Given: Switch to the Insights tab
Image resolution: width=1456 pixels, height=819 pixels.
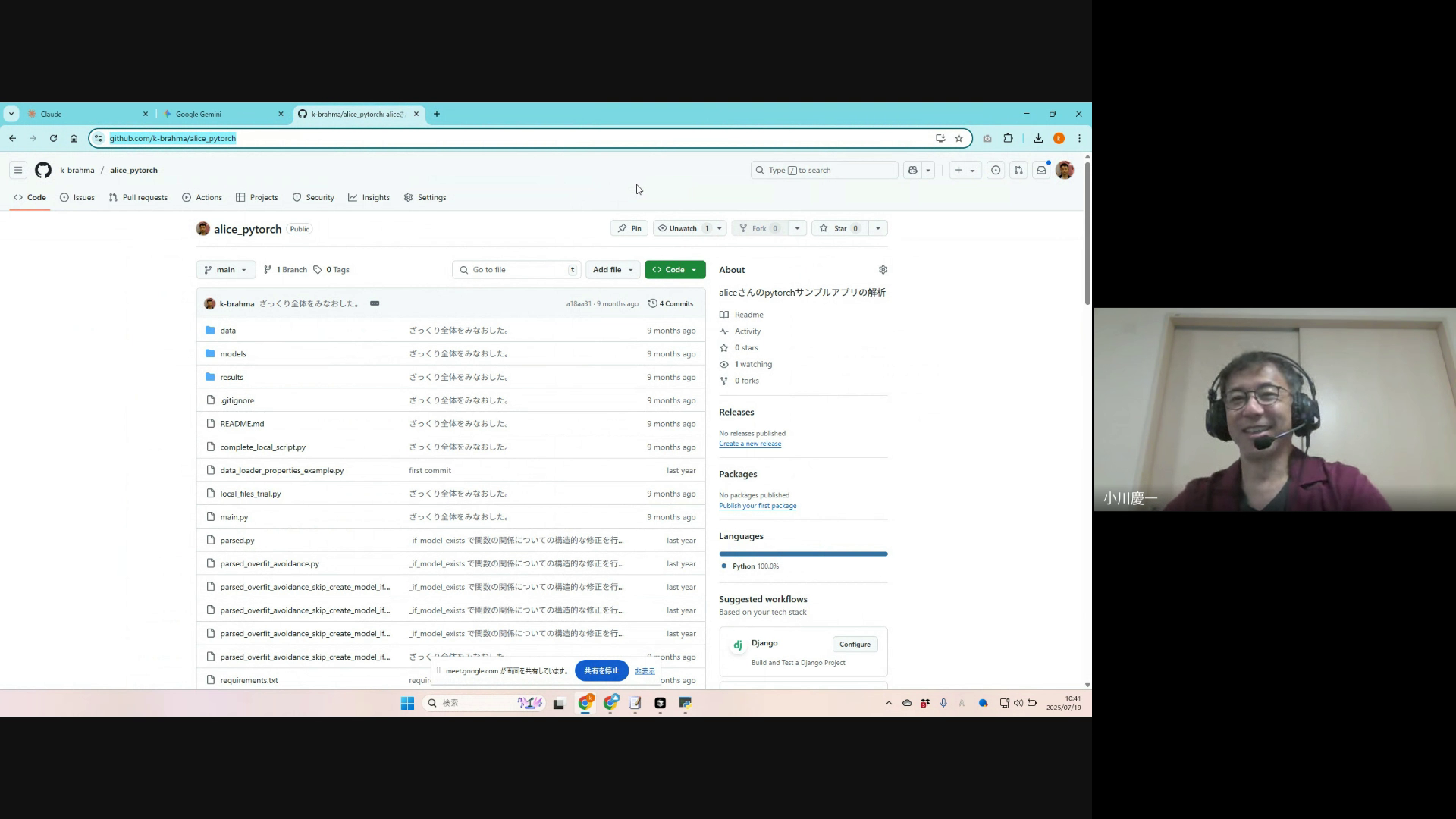Looking at the screenshot, I should click(x=369, y=197).
